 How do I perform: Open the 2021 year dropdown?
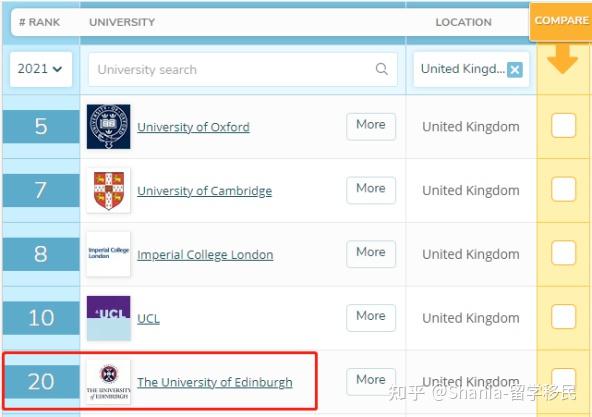[x=41, y=69]
